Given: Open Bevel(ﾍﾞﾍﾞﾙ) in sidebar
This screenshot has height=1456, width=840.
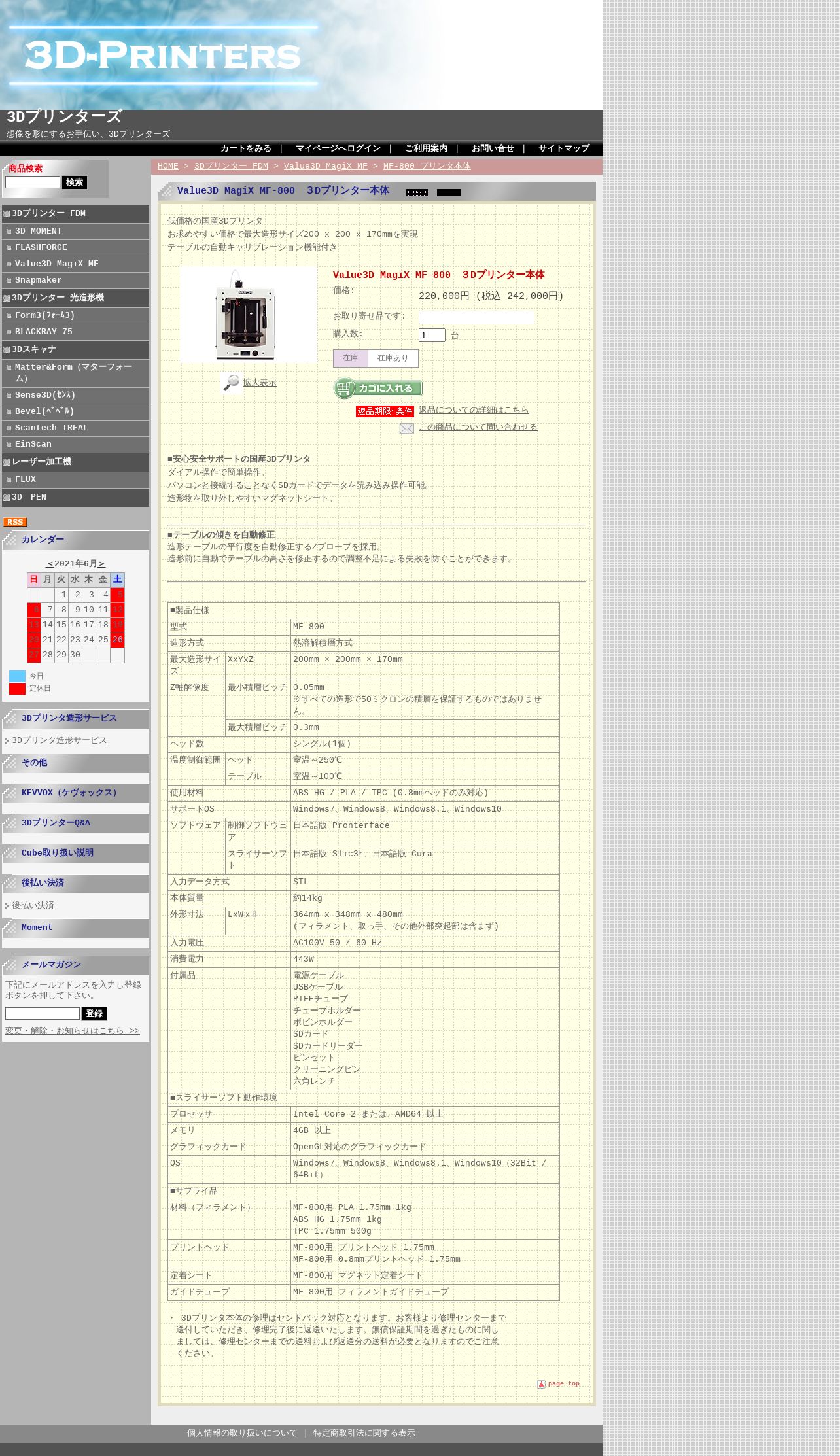Looking at the screenshot, I should (x=75, y=412).
